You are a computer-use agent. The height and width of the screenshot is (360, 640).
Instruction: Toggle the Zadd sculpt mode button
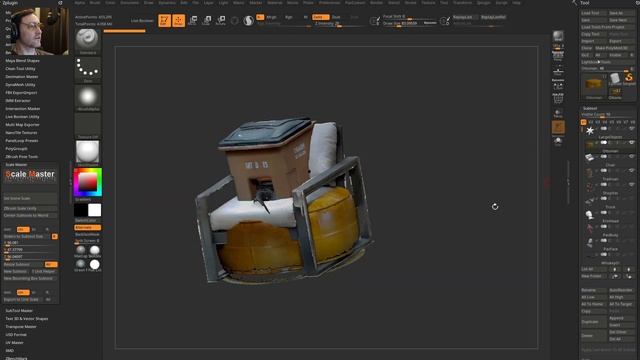[320, 17]
